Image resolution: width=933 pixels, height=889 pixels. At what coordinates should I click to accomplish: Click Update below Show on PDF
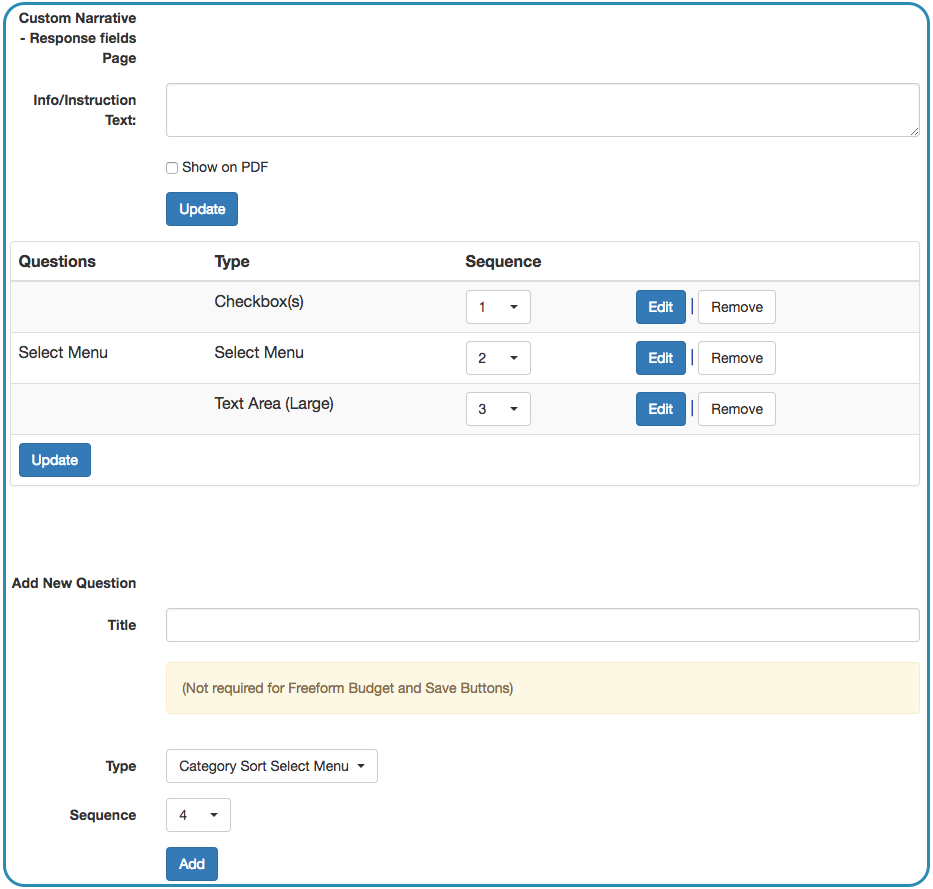tap(202, 209)
